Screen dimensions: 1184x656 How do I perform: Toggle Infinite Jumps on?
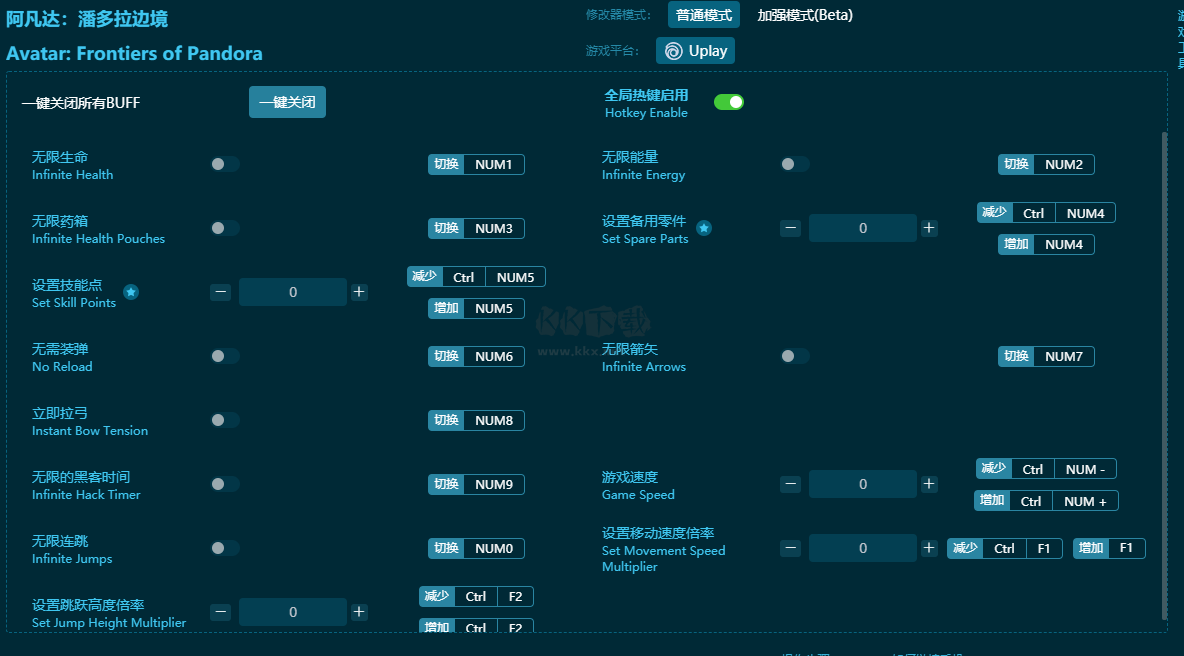(x=224, y=548)
